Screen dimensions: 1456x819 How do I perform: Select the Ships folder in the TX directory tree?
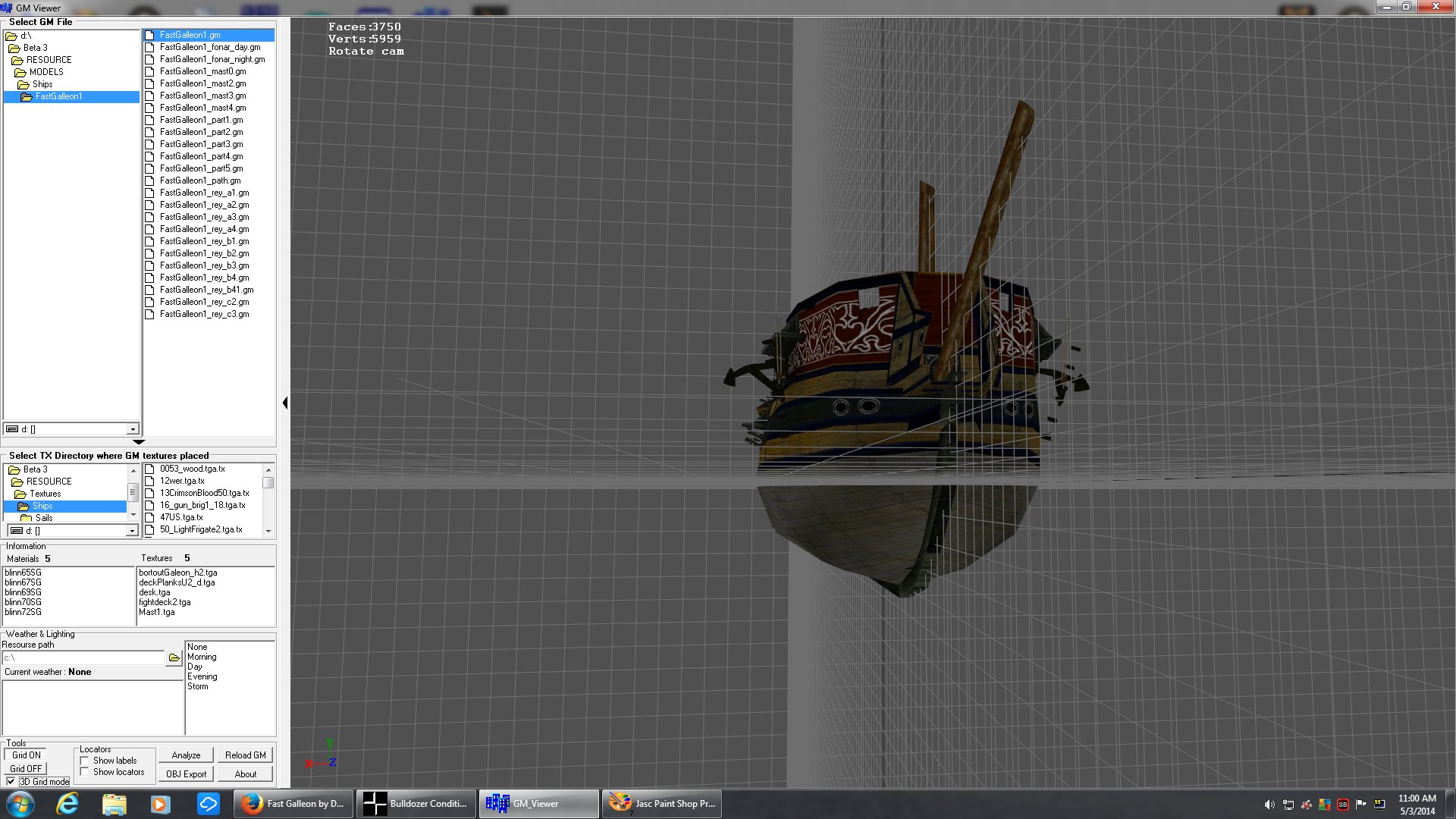[x=67, y=506]
